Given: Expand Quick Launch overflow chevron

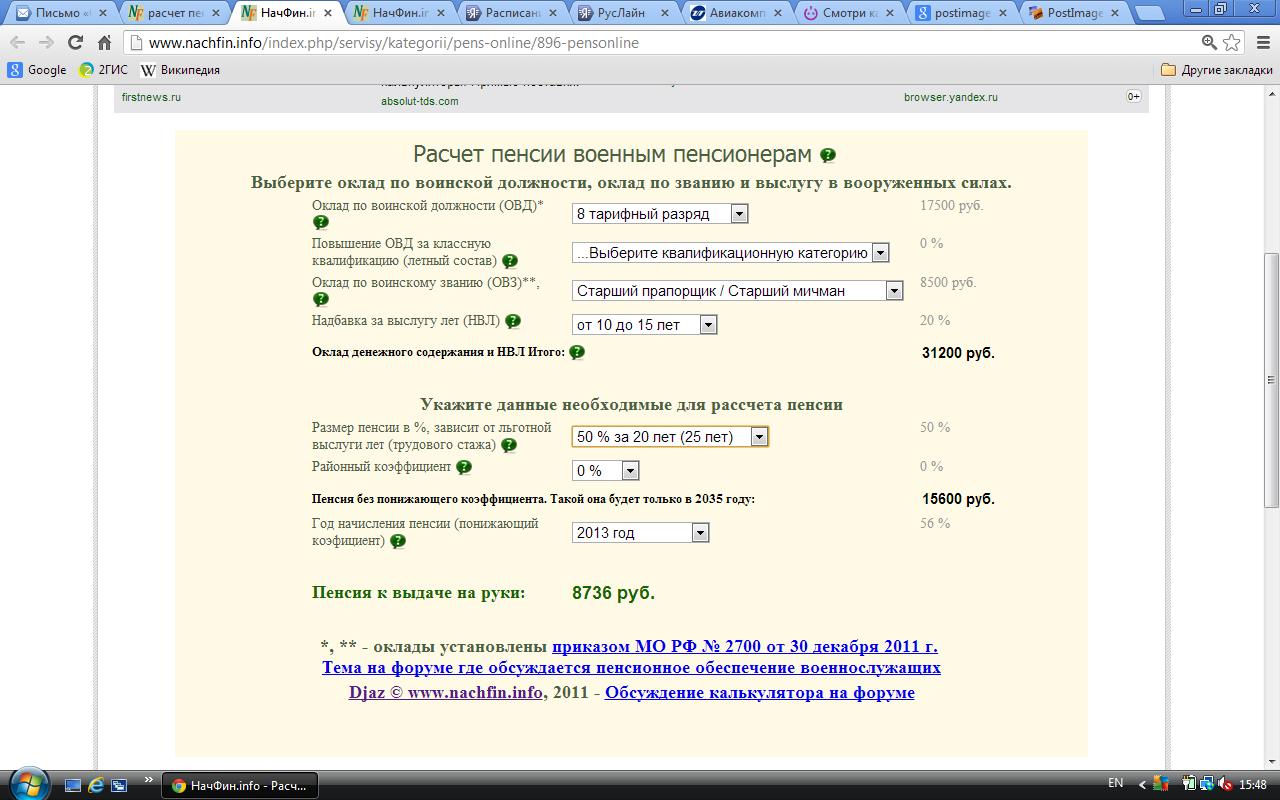Looking at the screenshot, I should [x=149, y=781].
